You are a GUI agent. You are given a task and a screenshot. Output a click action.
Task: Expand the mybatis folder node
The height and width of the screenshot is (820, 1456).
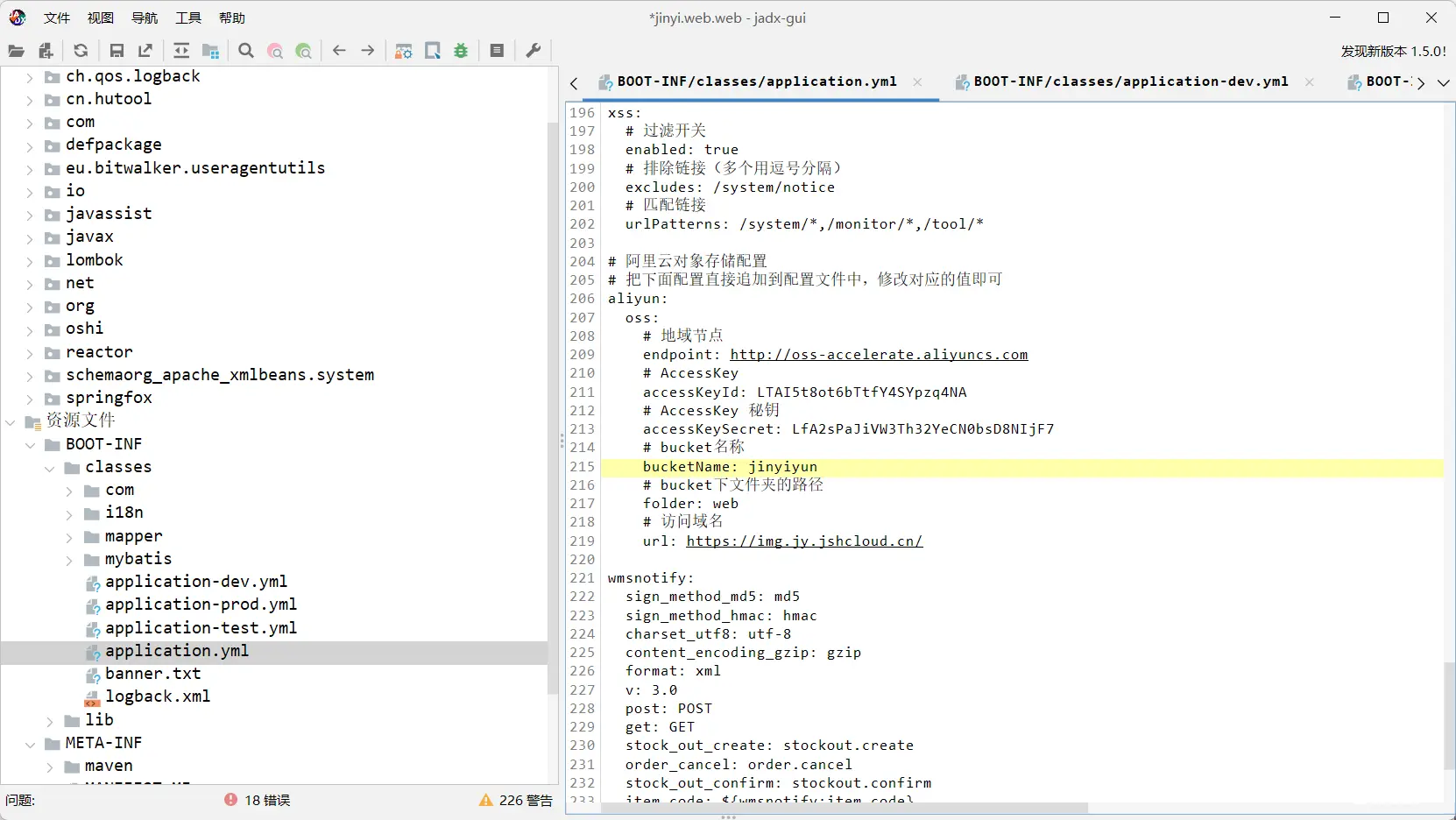point(69,560)
